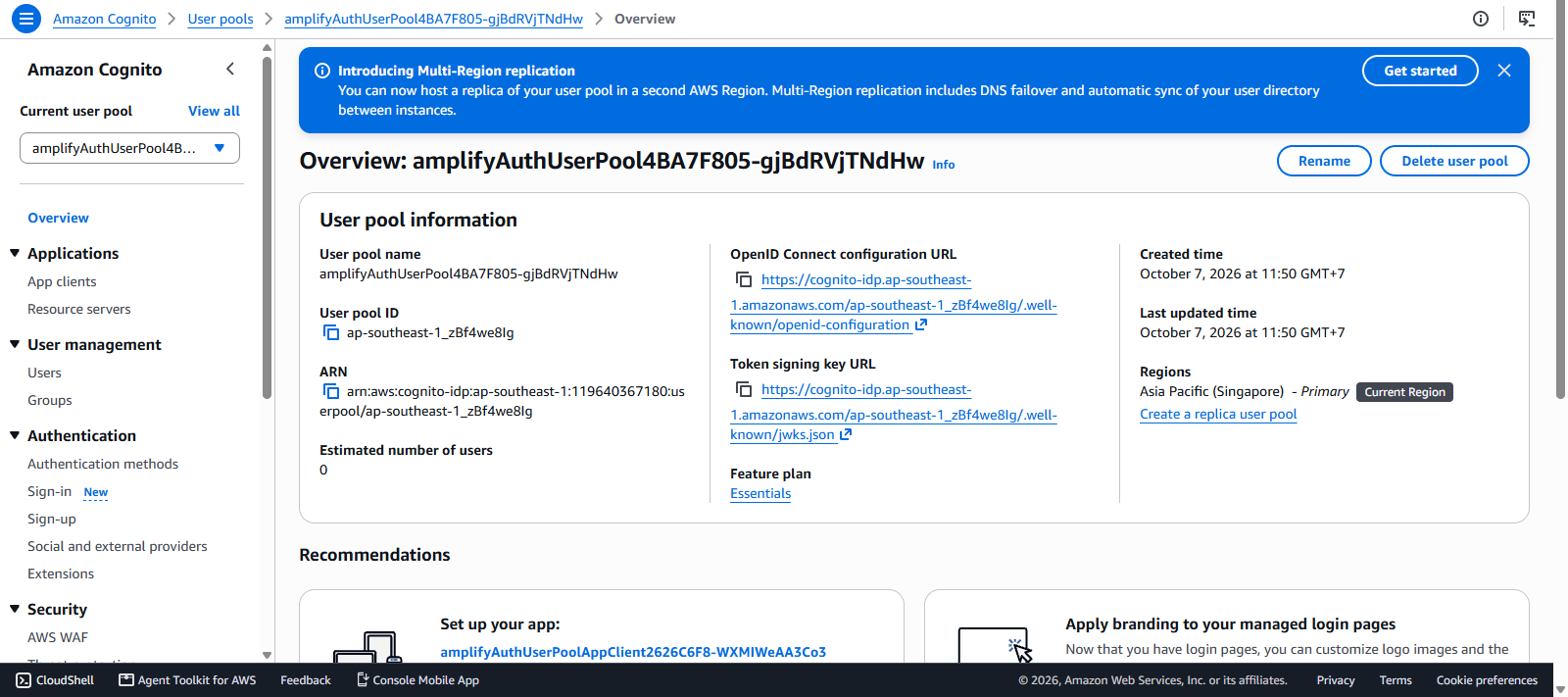Open the amplifyAuthUserPoolAppClient link
The image size is (1568, 697).
point(633,652)
